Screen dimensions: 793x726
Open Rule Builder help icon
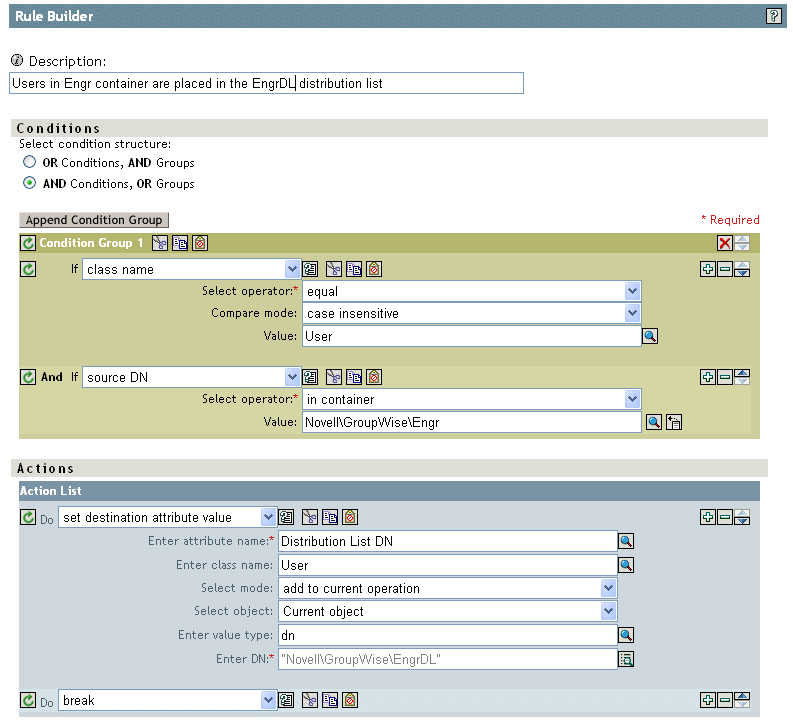pos(773,16)
